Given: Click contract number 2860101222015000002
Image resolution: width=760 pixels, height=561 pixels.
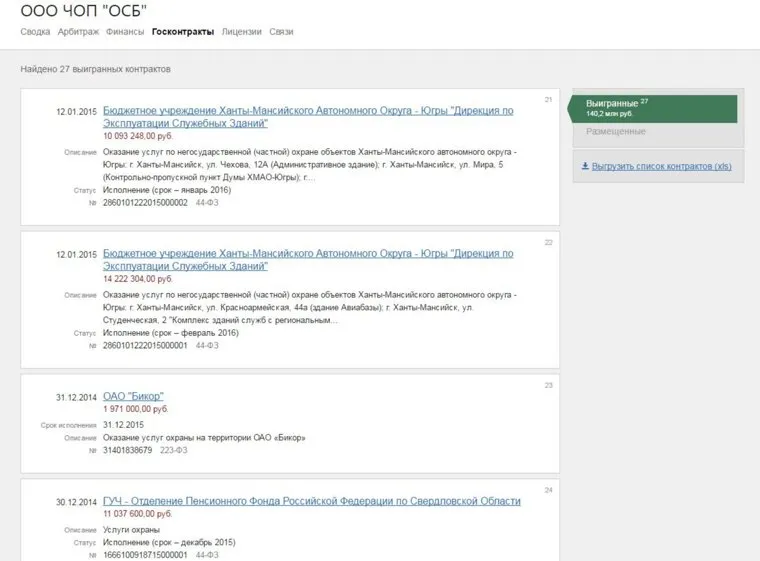Looking at the screenshot, I should tap(146, 203).
